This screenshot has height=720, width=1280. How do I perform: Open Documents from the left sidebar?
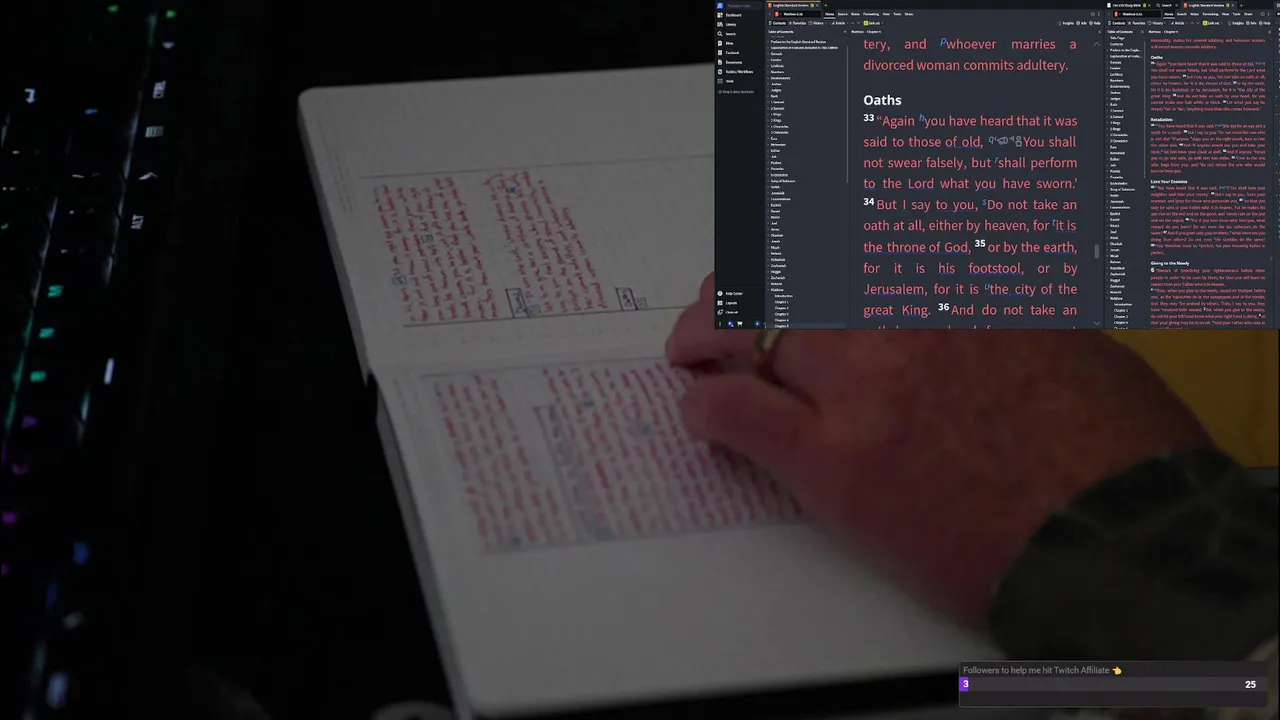coord(733,62)
